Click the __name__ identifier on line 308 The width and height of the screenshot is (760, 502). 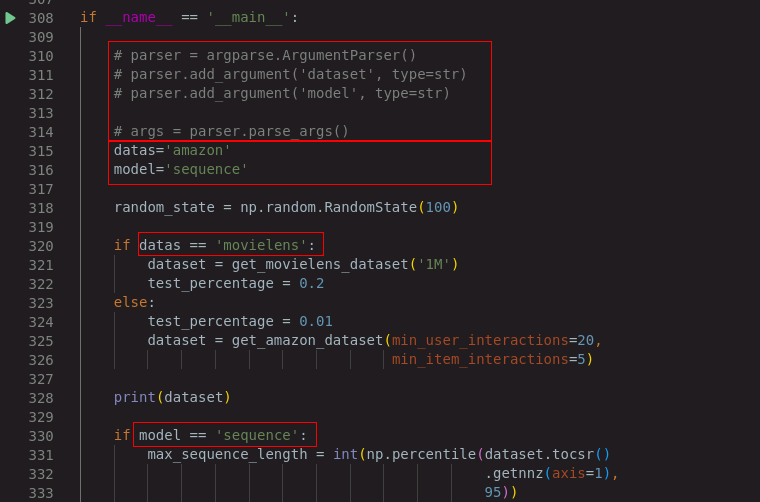pos(139,17)
